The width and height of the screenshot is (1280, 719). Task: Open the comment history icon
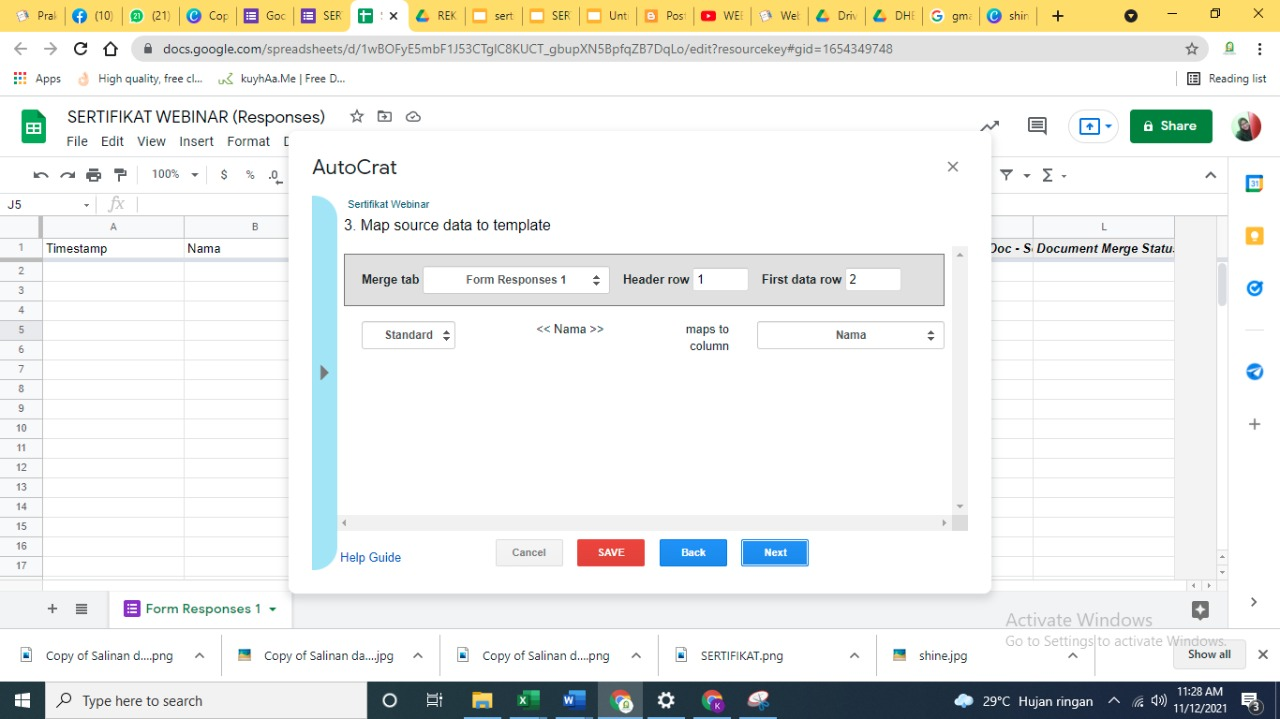[1037, 126]
